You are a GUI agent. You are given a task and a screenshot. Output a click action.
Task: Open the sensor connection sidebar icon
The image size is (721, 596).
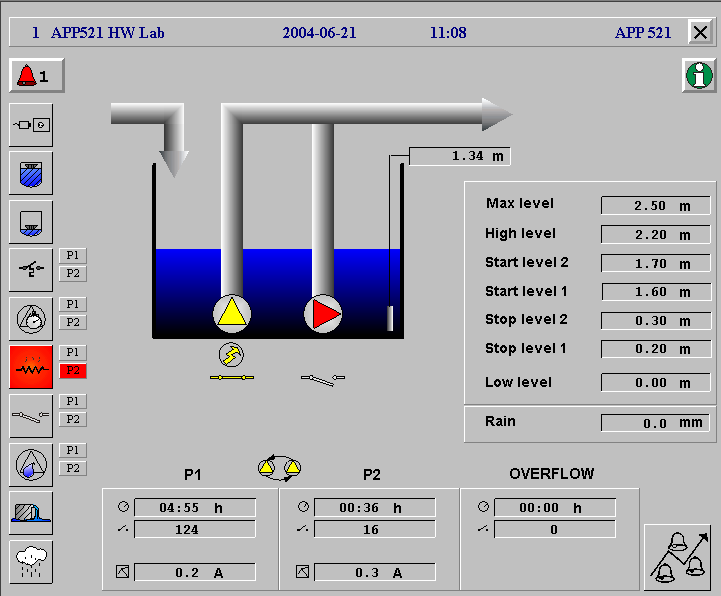coord(31,125)
